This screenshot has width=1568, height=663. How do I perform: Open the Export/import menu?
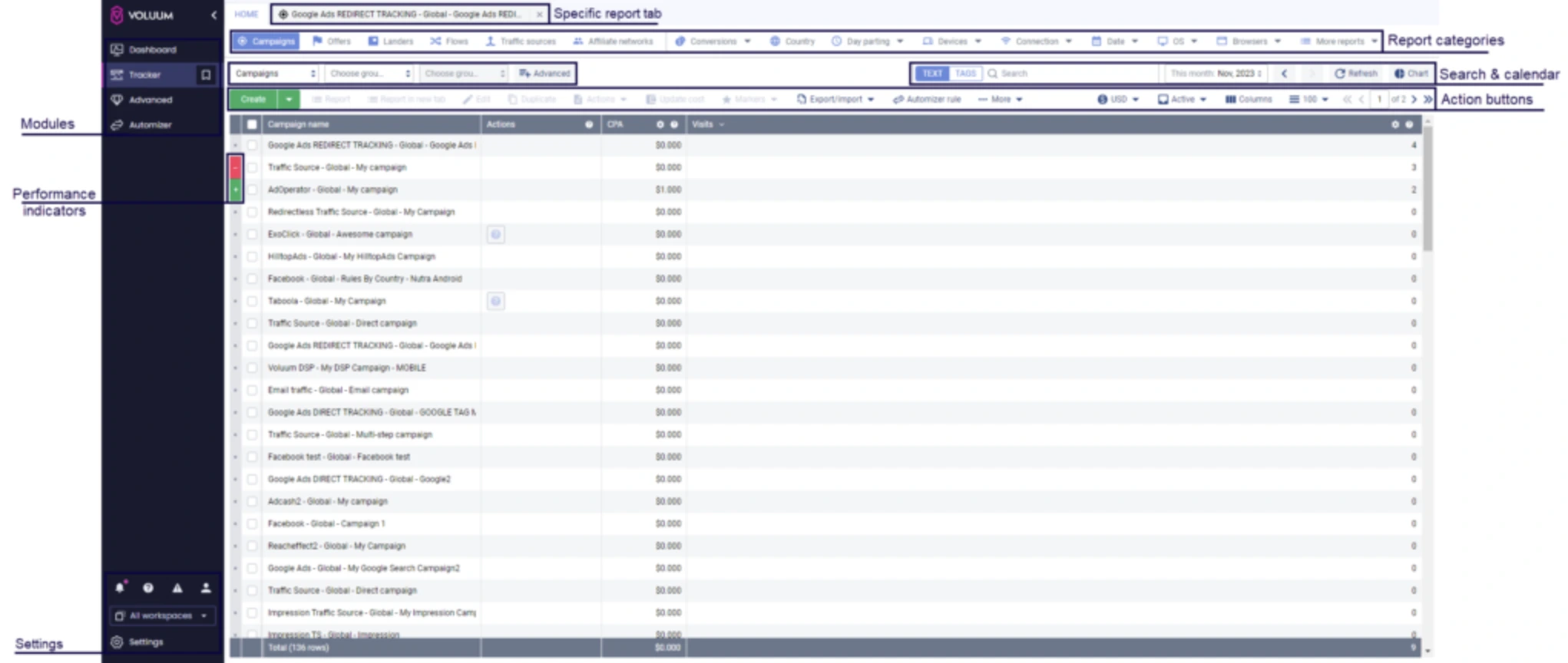pos(835,100)
